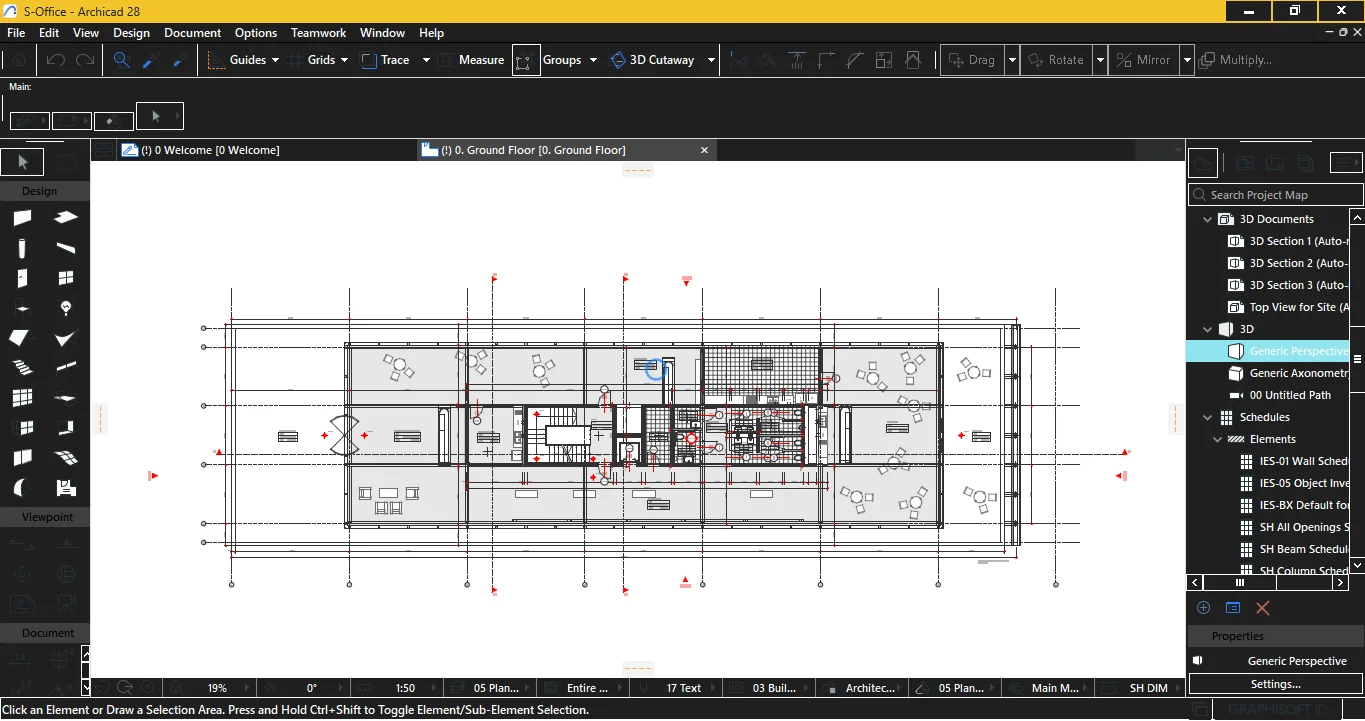Toggle Guides display
This screenshot has width=1365, height=721.
[x=237, y=60]
